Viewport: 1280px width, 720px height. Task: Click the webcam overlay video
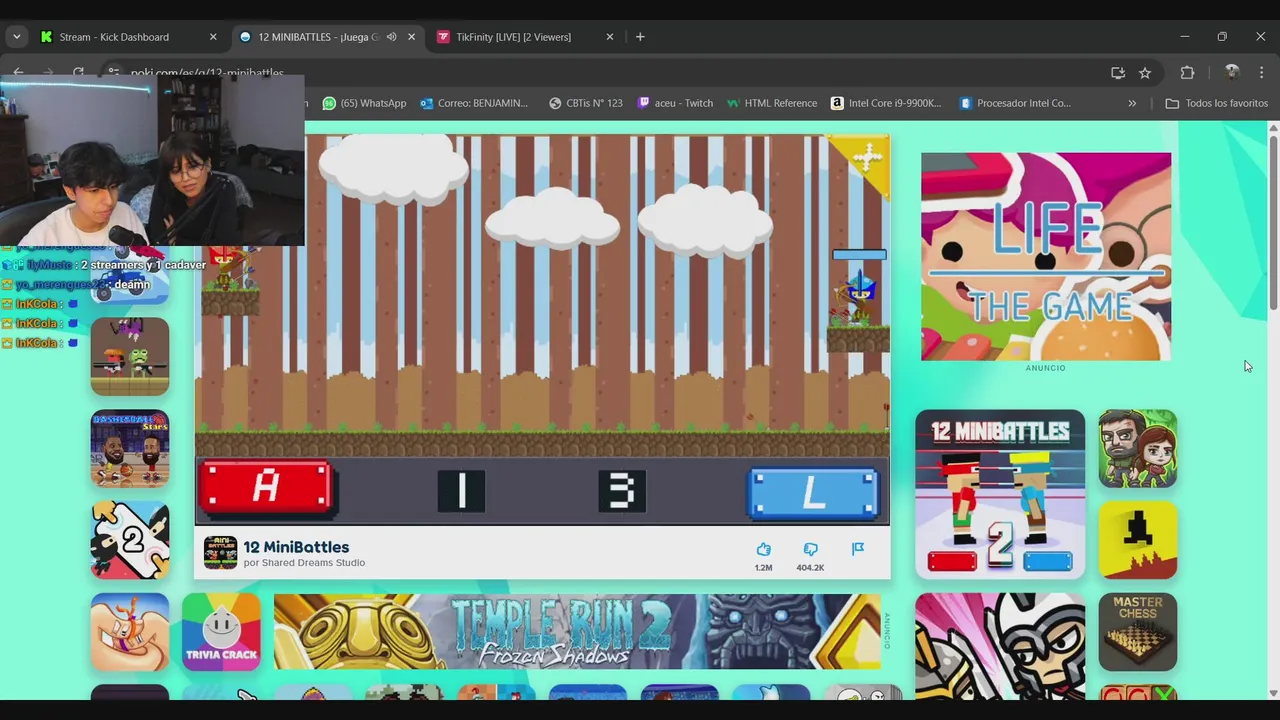coord(152,160)
